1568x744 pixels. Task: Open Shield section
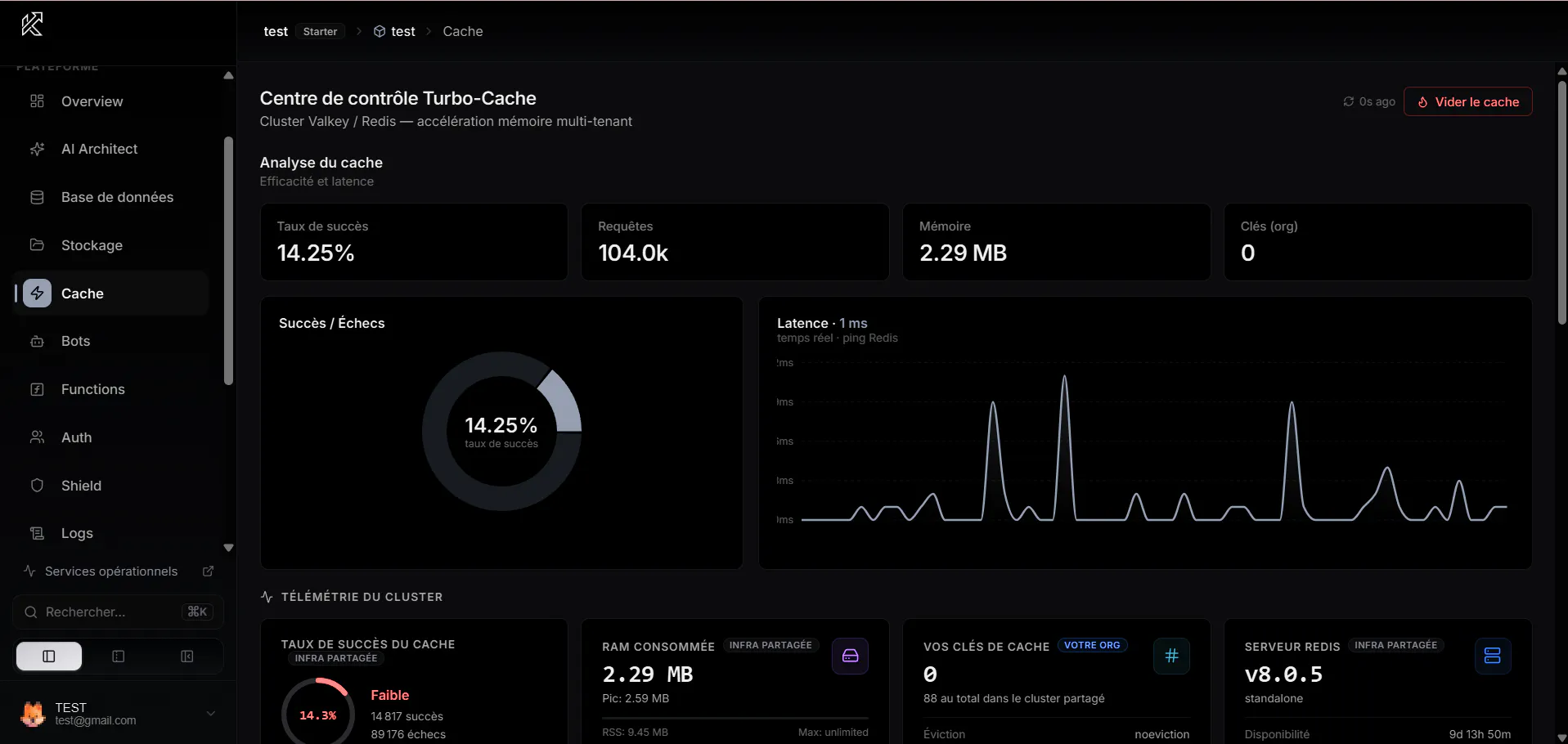[x=110, y=486]
